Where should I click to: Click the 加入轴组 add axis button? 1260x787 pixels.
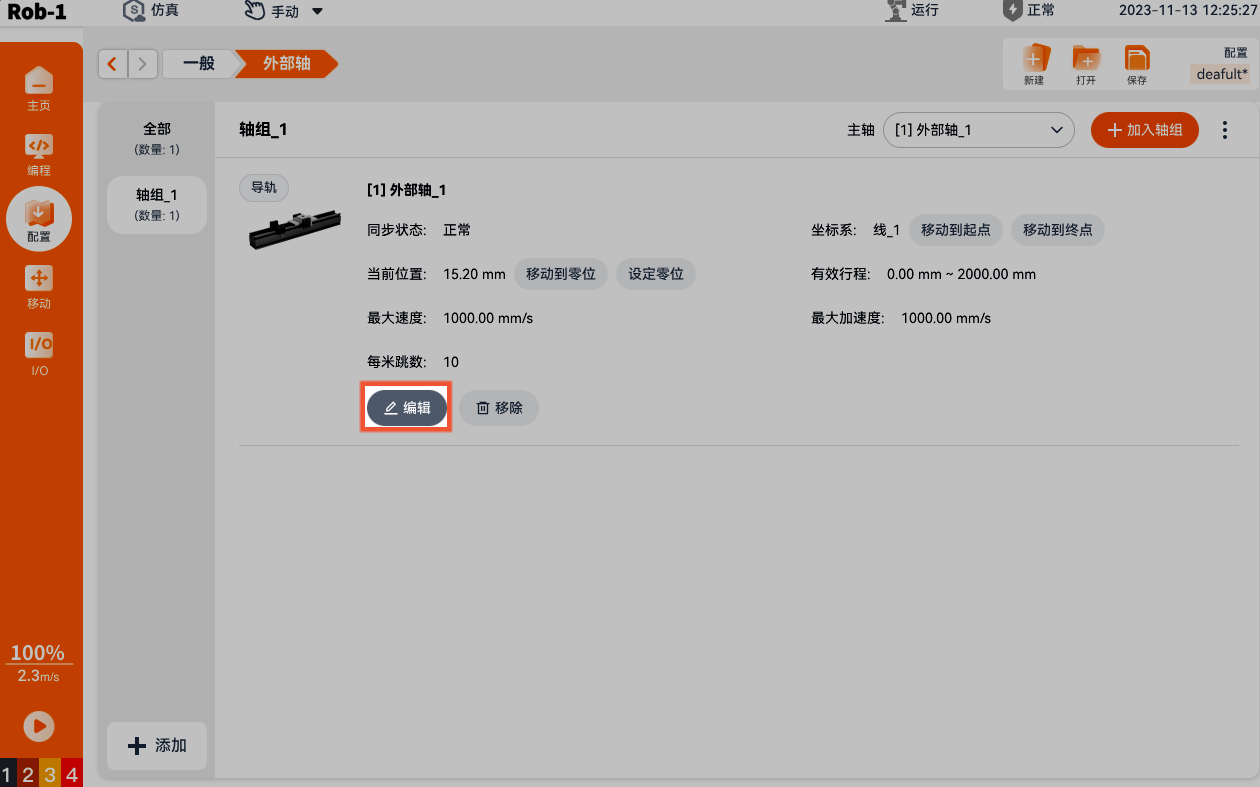1145,130
